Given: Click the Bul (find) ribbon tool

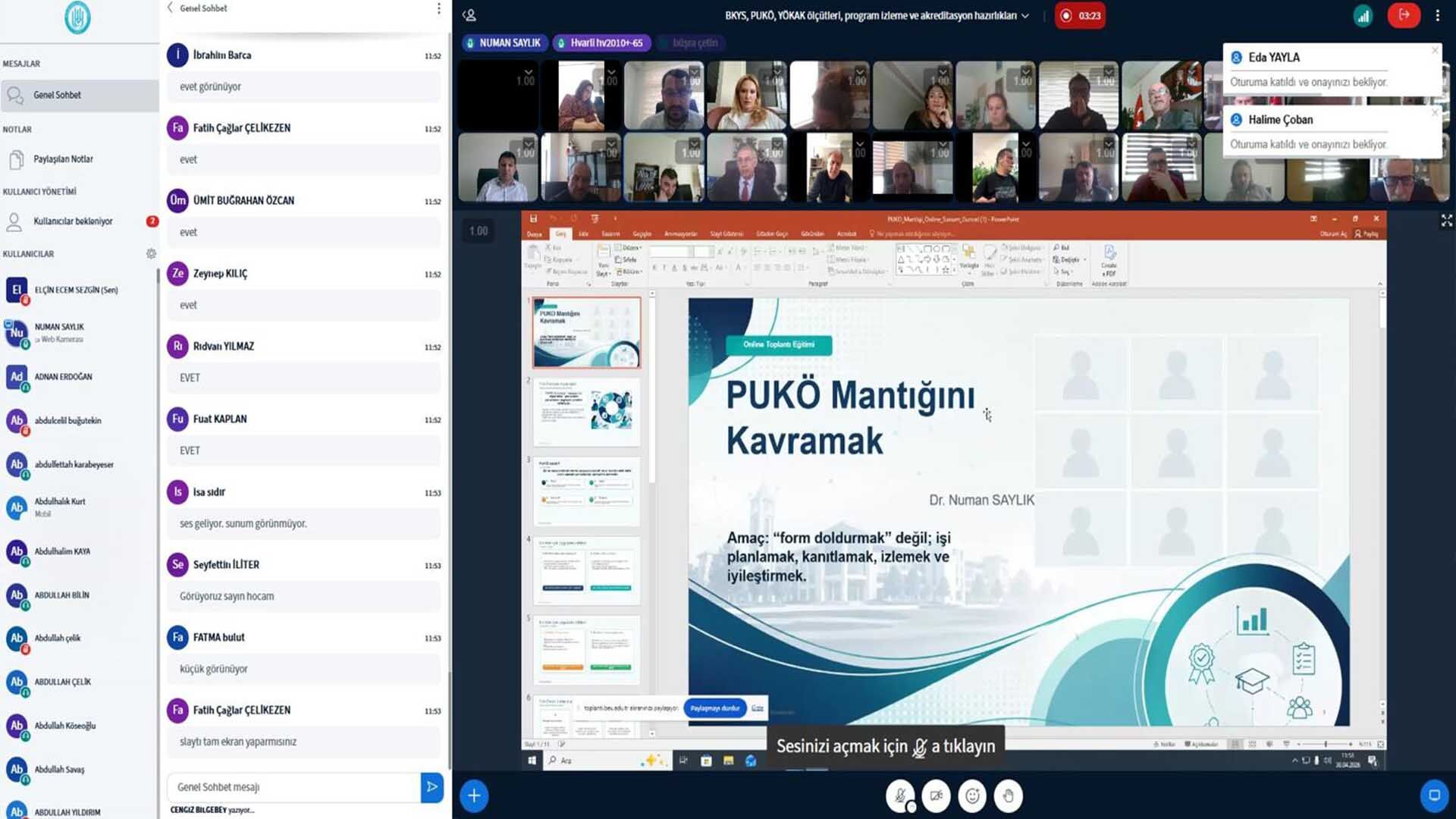Looking at the screenshot, I should pyautogui.click(x=1062, y=248).
